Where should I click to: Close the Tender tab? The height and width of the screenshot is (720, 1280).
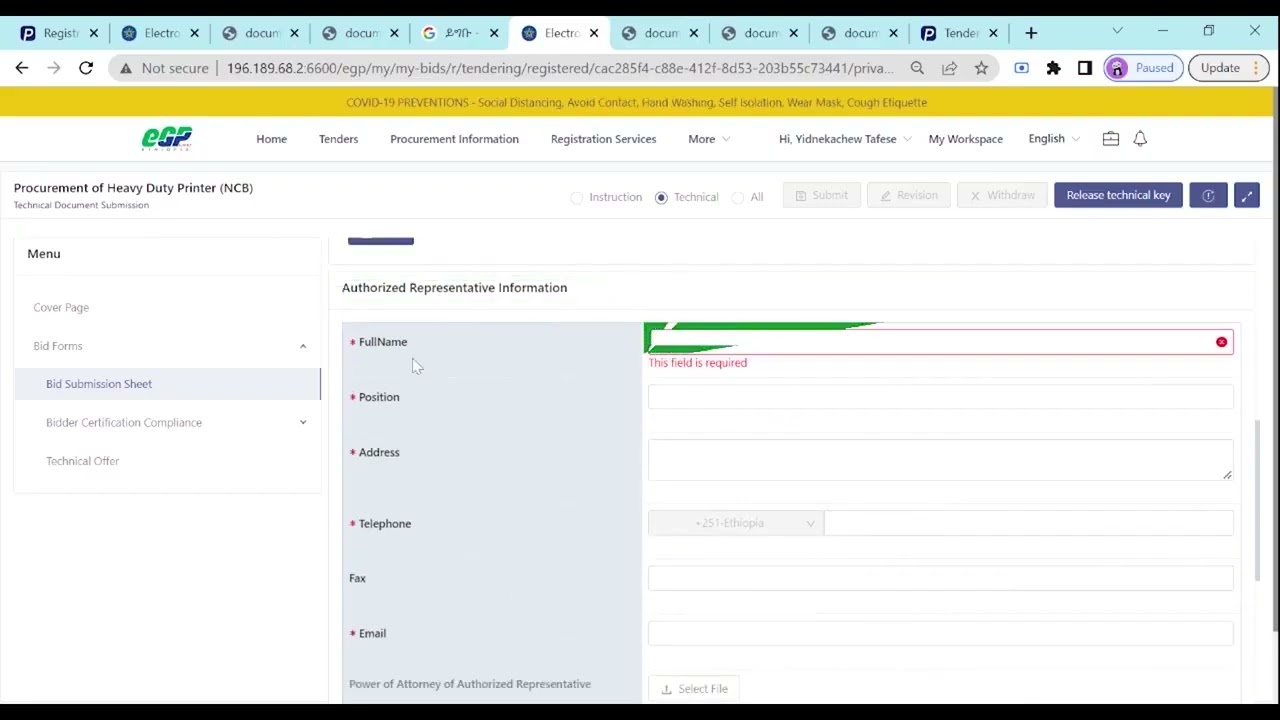[x=994, y=33]
